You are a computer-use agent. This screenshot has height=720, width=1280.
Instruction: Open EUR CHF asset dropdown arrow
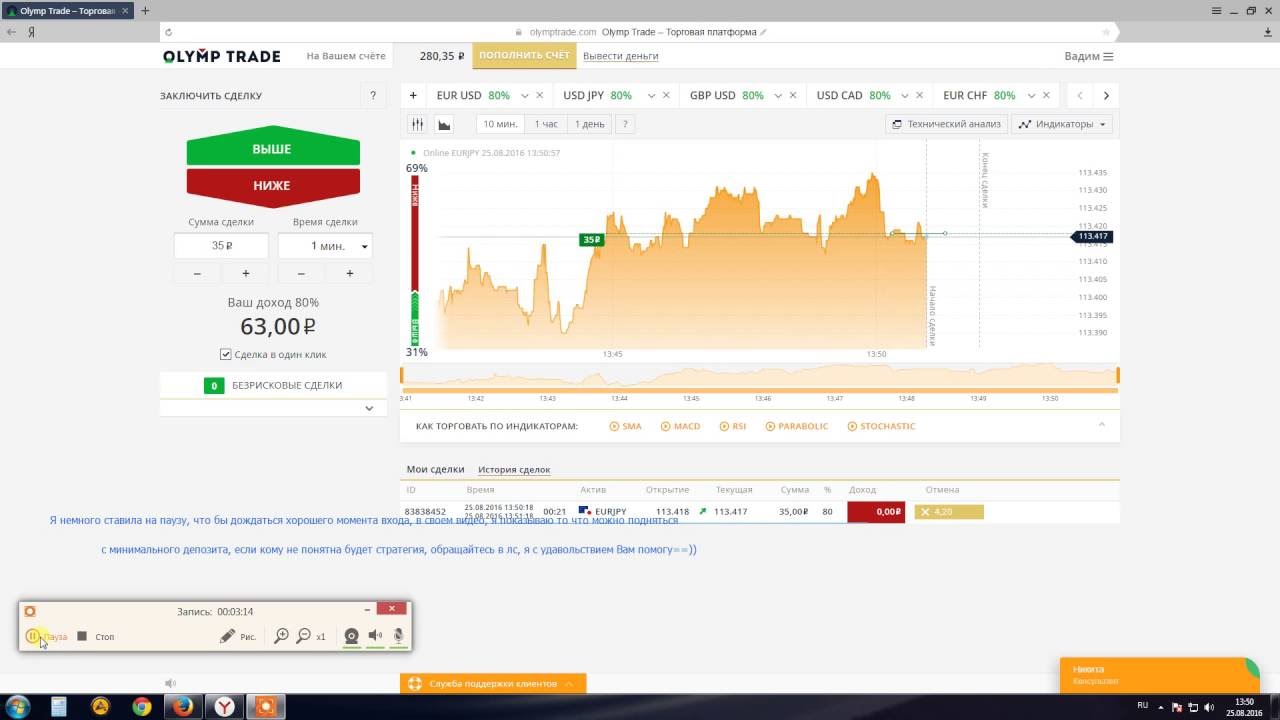1031,96
